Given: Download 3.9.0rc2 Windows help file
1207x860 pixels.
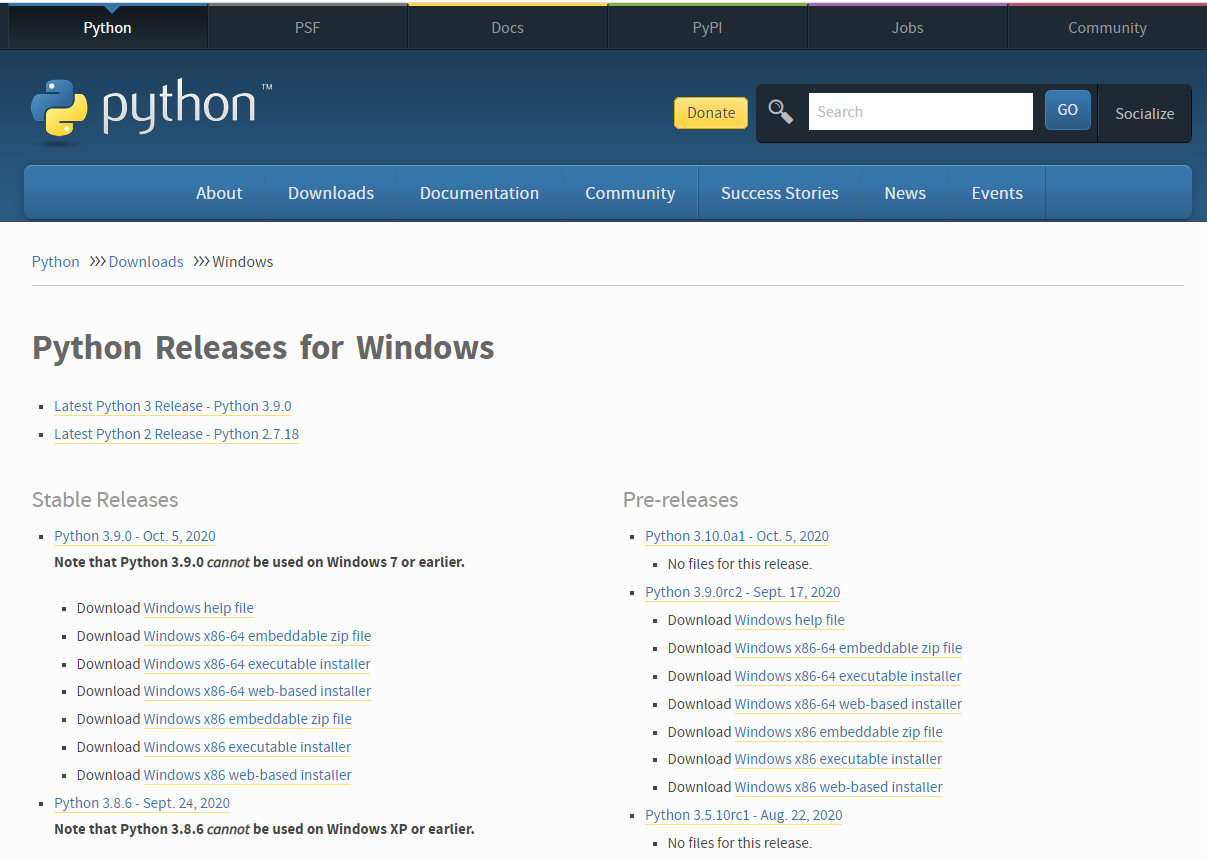Looking at the screenshot, I should (790, 620).
